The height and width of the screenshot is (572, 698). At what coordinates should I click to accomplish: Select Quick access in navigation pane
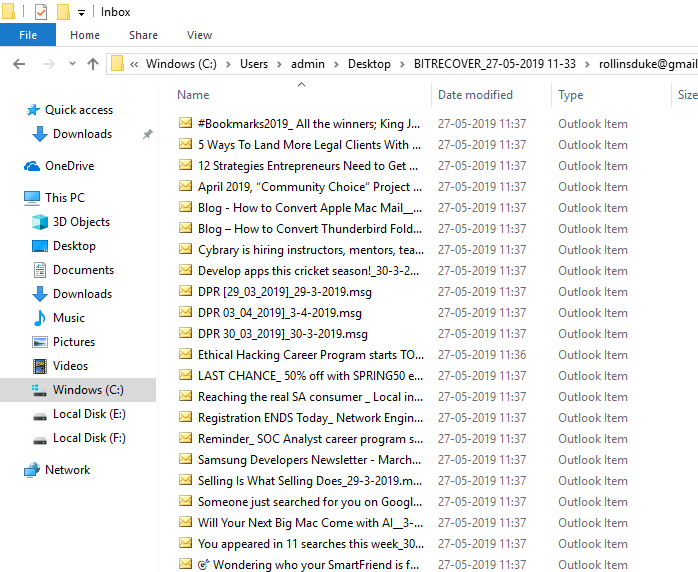pyautogui.click(x=79, y=110)
